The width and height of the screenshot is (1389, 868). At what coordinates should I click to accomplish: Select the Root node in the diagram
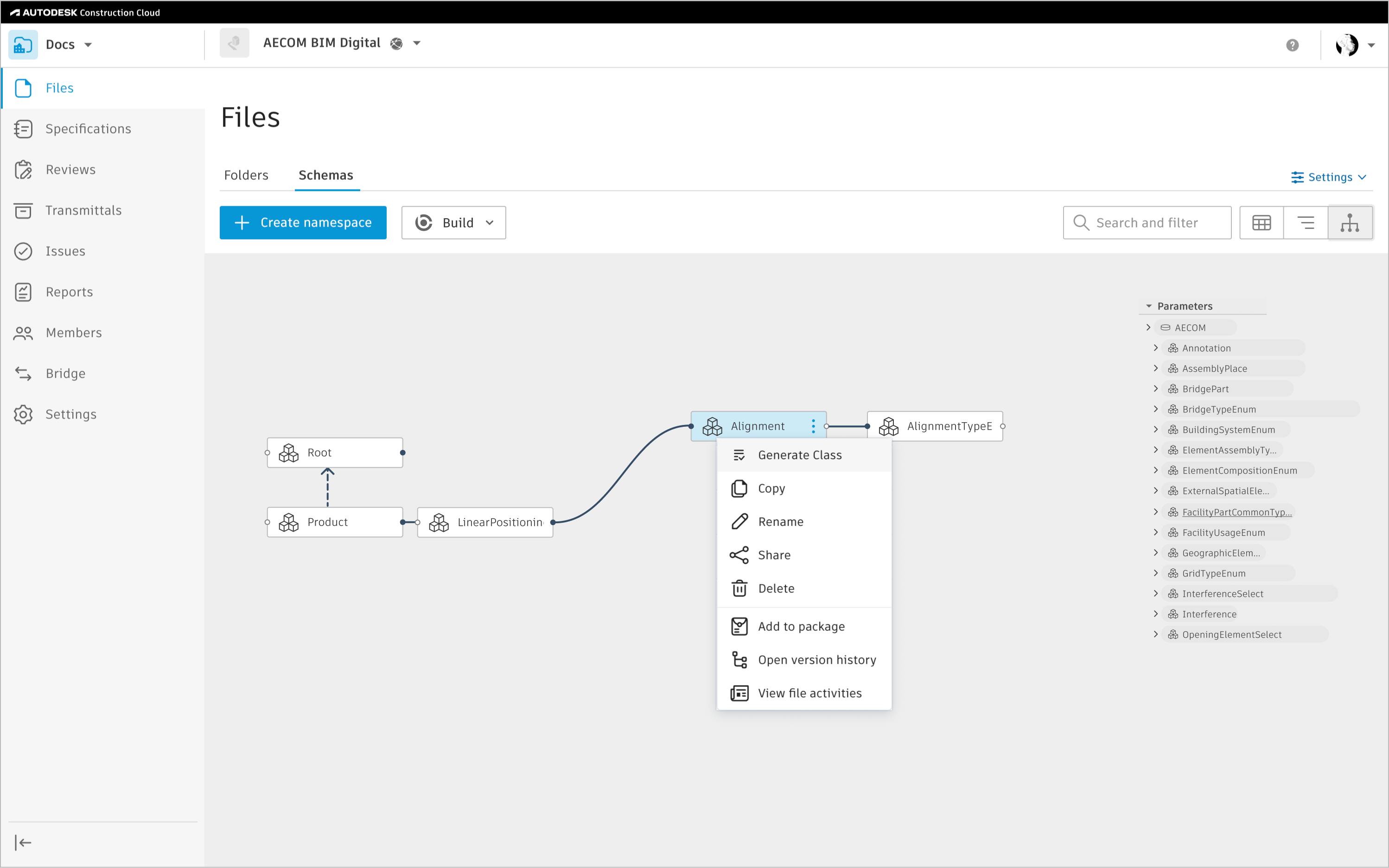point(335,452)
